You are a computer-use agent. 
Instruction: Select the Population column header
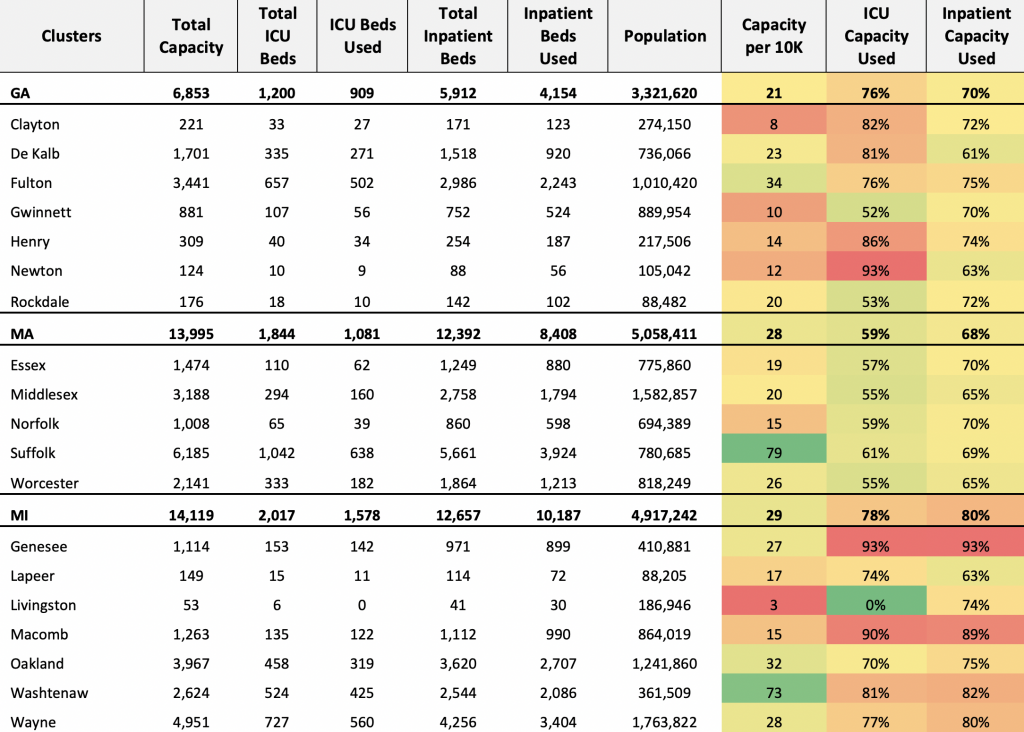point(665,36)
